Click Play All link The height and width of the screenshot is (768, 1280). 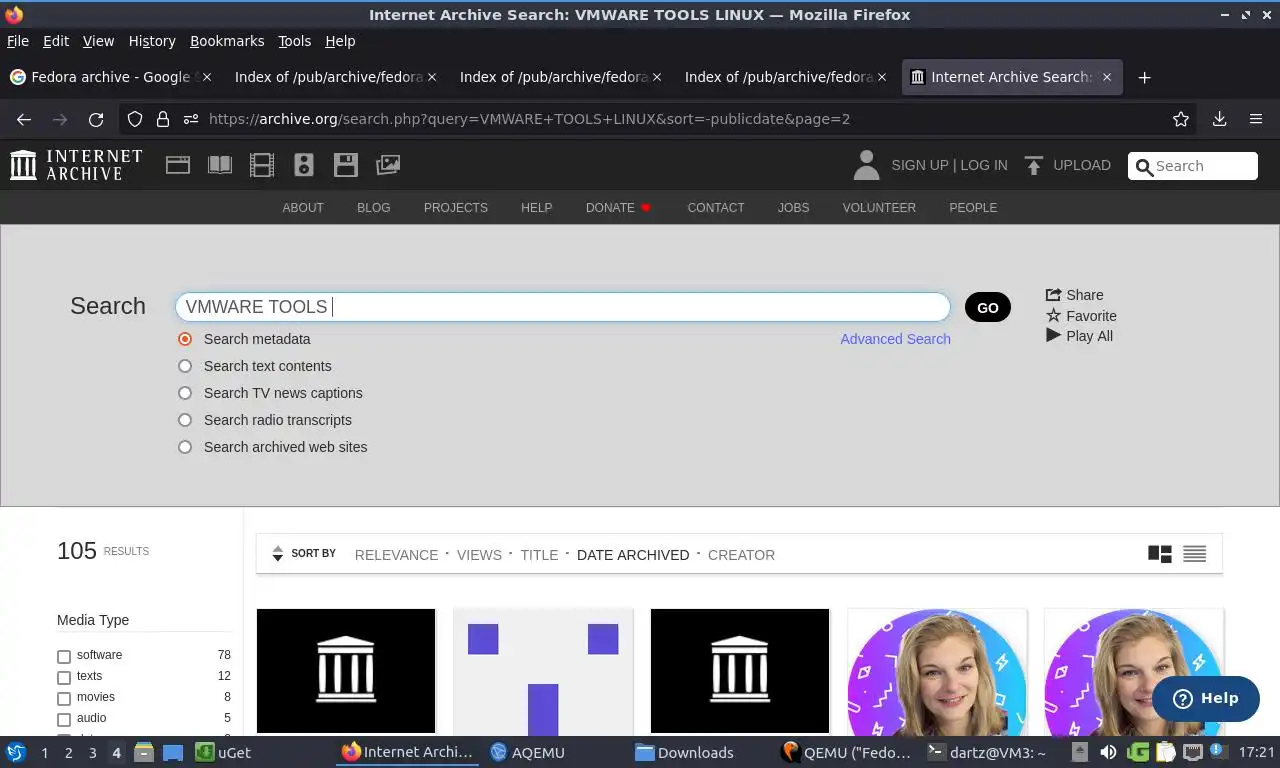point(1079,336)
